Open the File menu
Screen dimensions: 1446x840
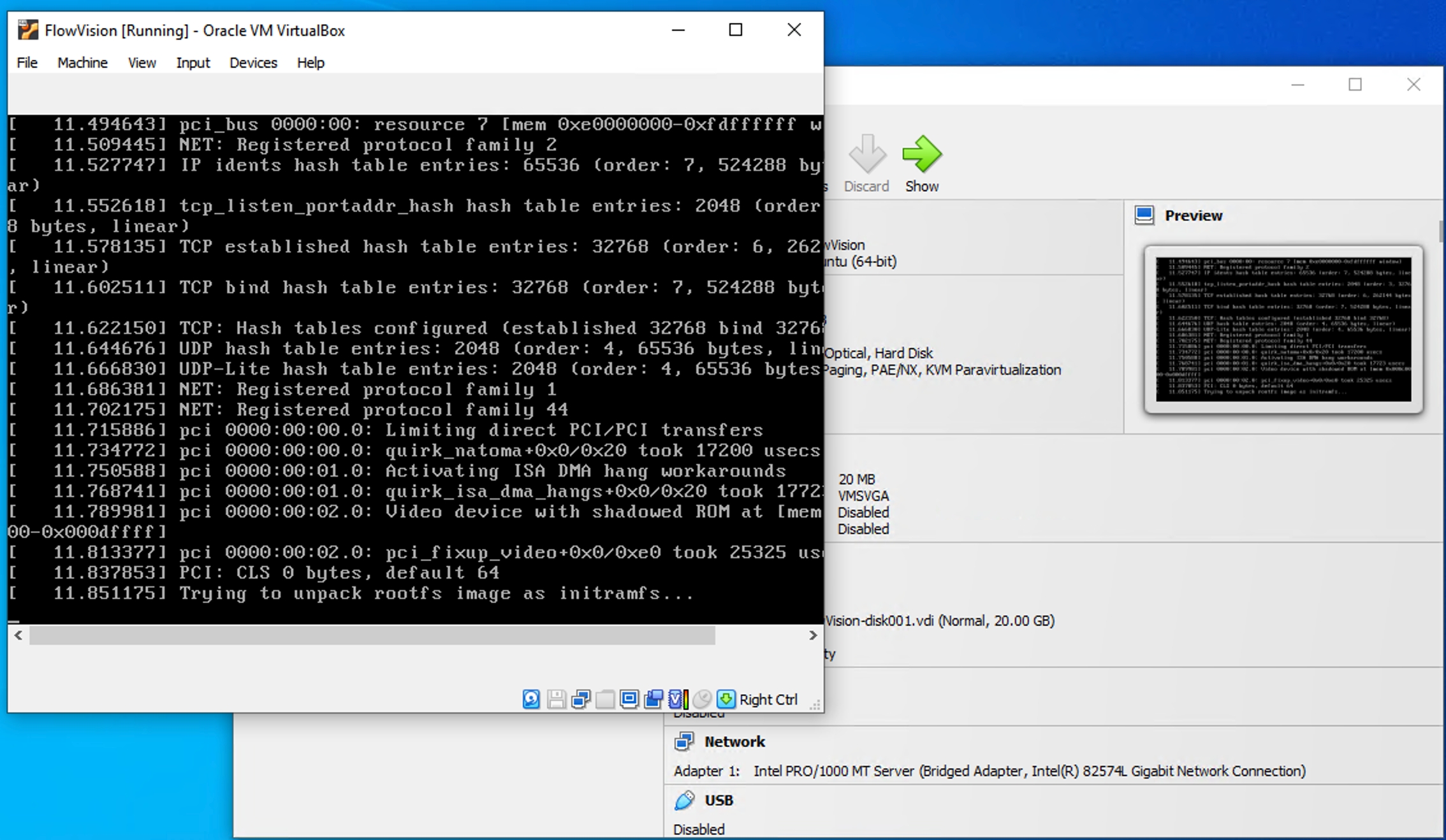[27, 62]
